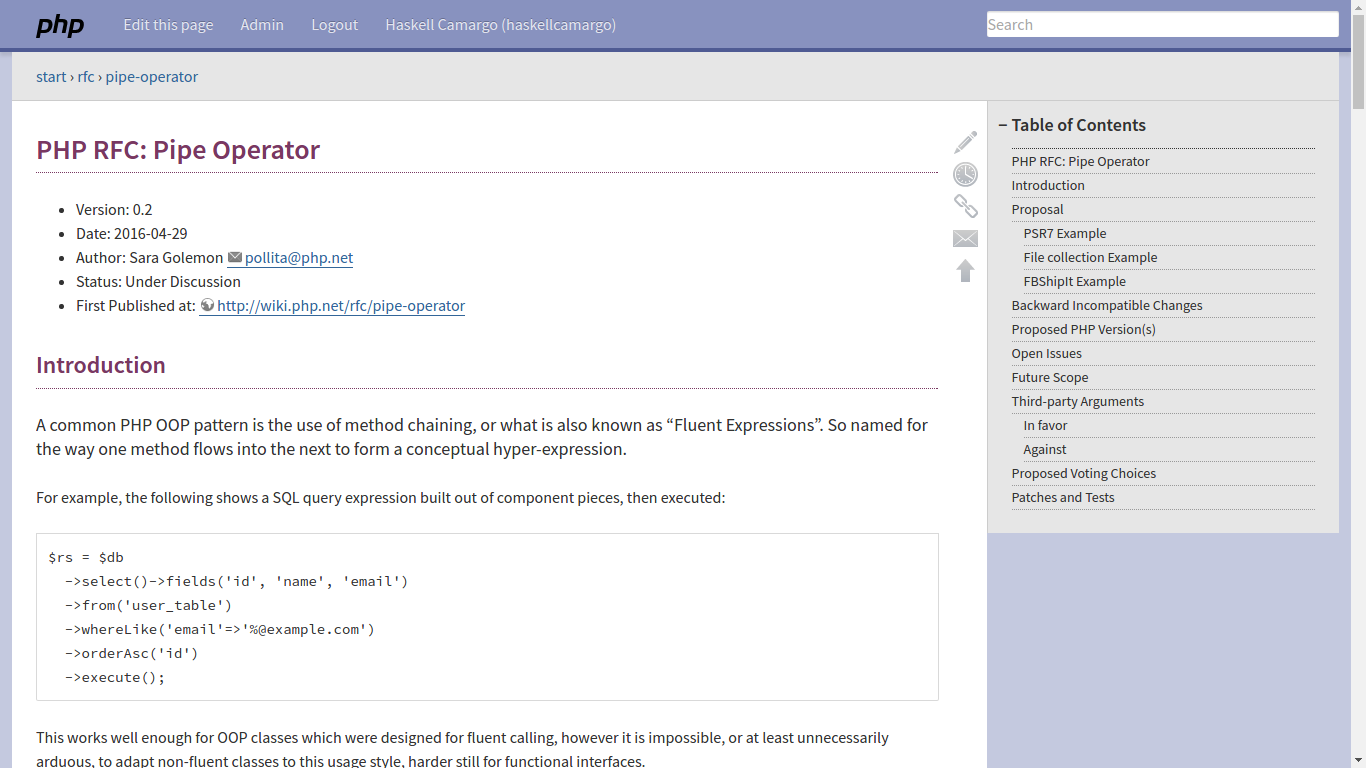Open backlinks chain icon

tap(965, 207)
